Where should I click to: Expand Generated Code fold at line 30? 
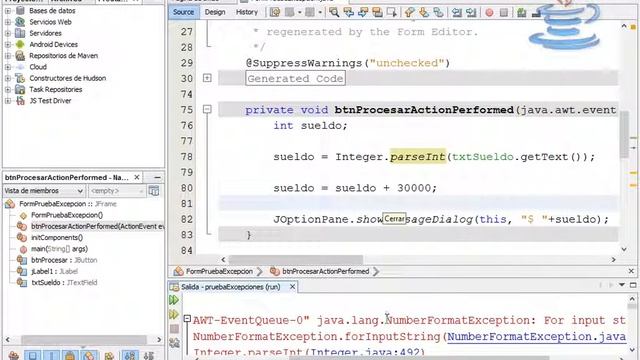pos(207,78)
